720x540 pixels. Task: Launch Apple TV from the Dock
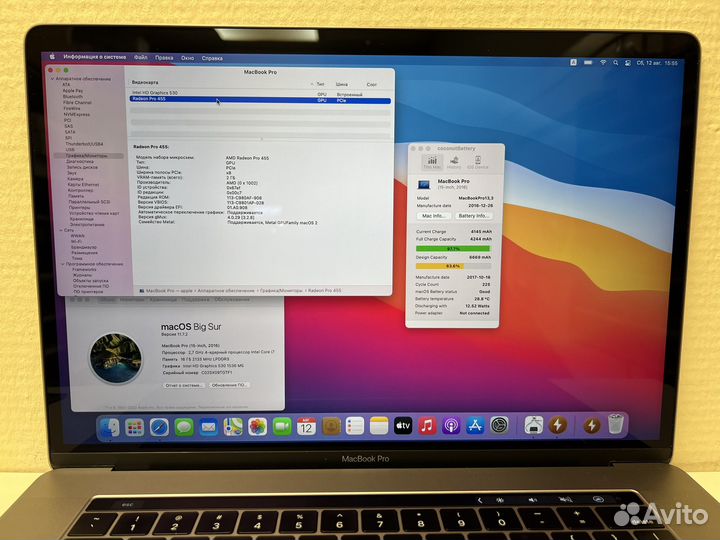pyautogui.click(x=403, y=426)
